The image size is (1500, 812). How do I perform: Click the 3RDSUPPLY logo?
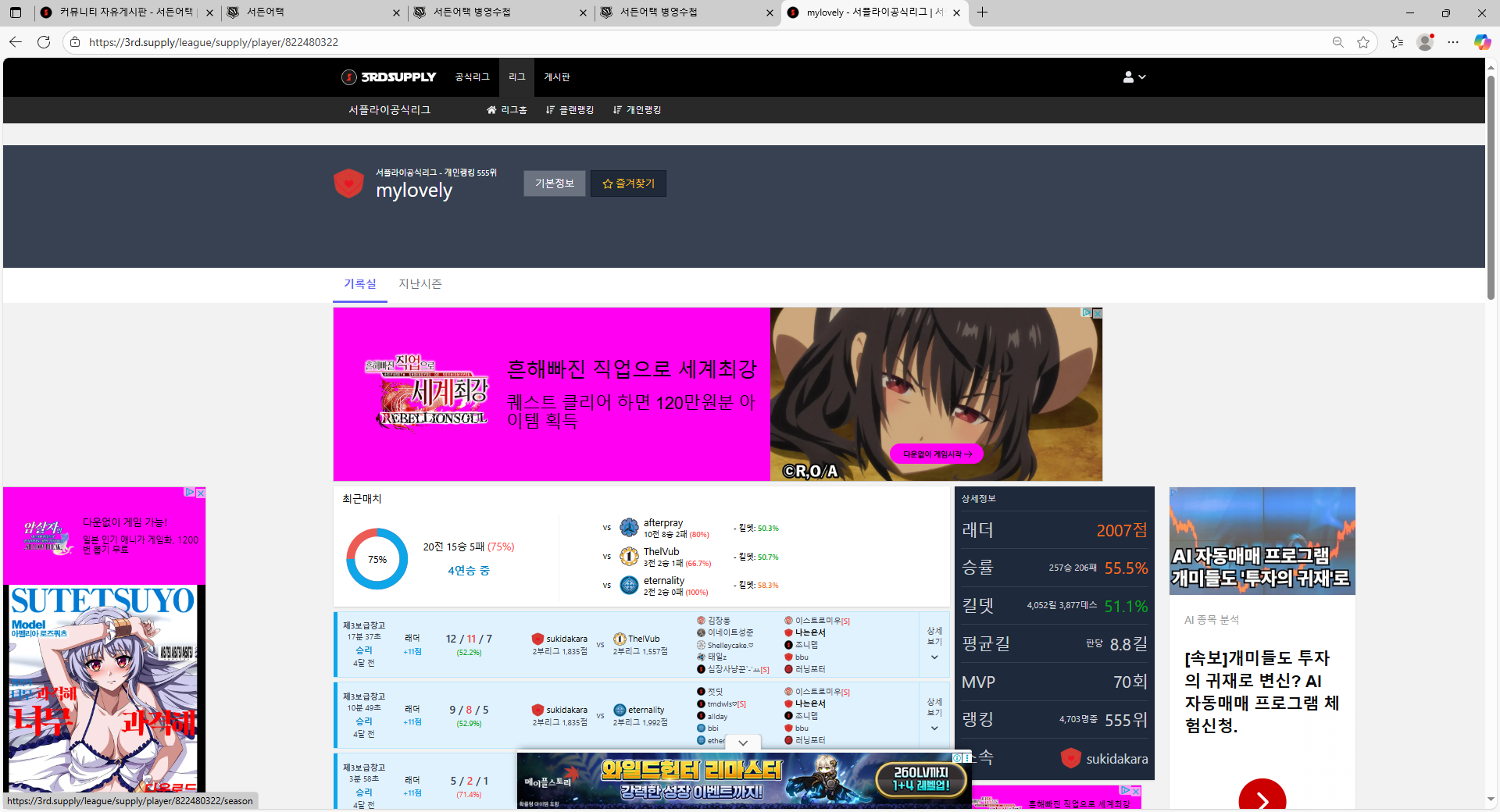coord(388,77)
